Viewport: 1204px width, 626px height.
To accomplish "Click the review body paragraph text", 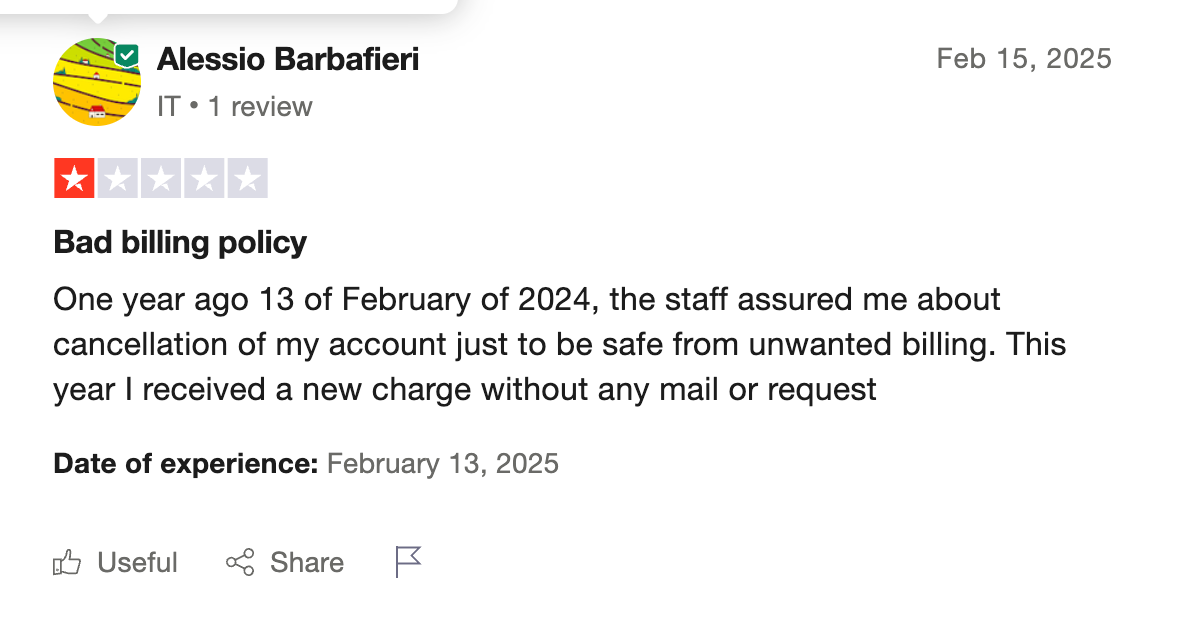I will click(x=560, y=344).
